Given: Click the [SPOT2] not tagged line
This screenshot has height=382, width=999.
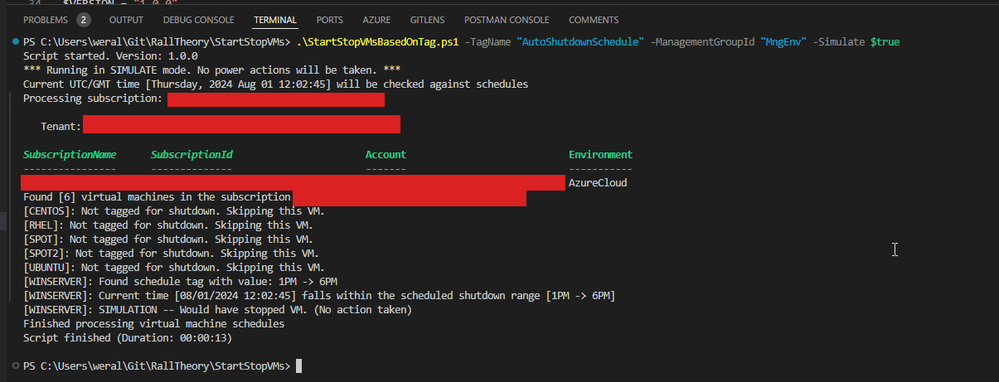Looking at the screenshot, I should (171, 253).
